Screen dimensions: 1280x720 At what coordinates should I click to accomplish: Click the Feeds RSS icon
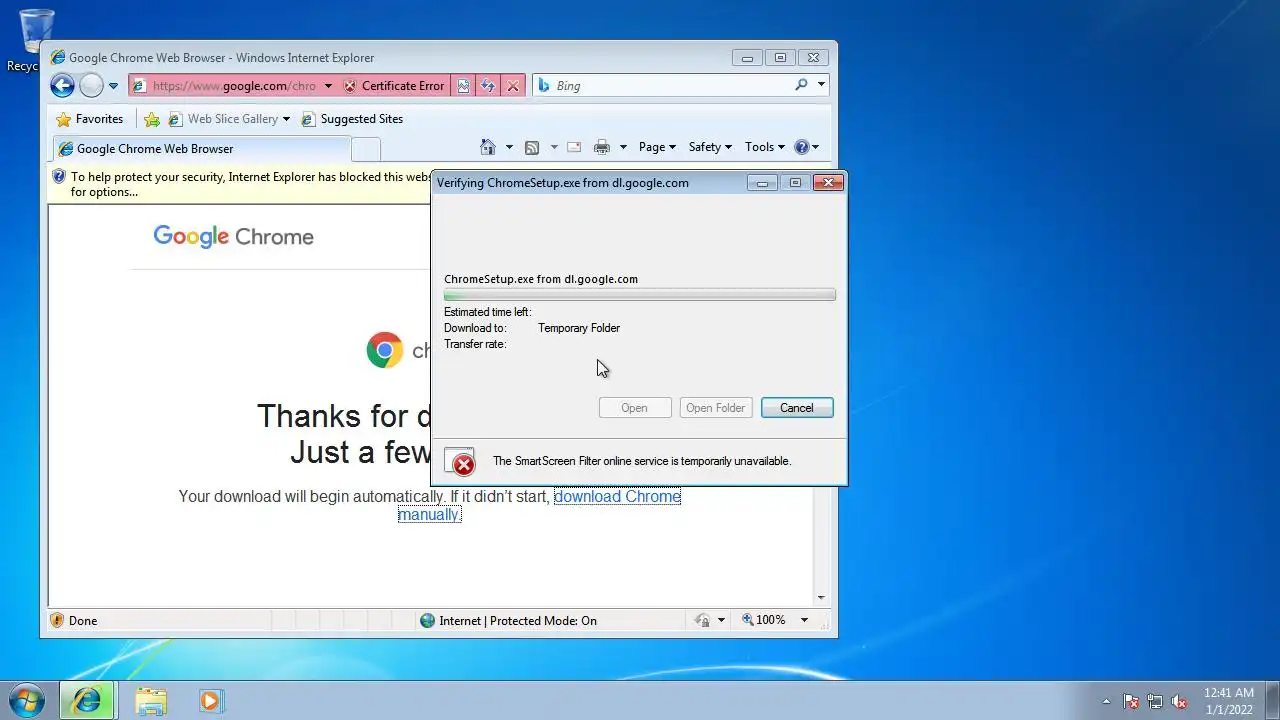click(x=532, y=147)
